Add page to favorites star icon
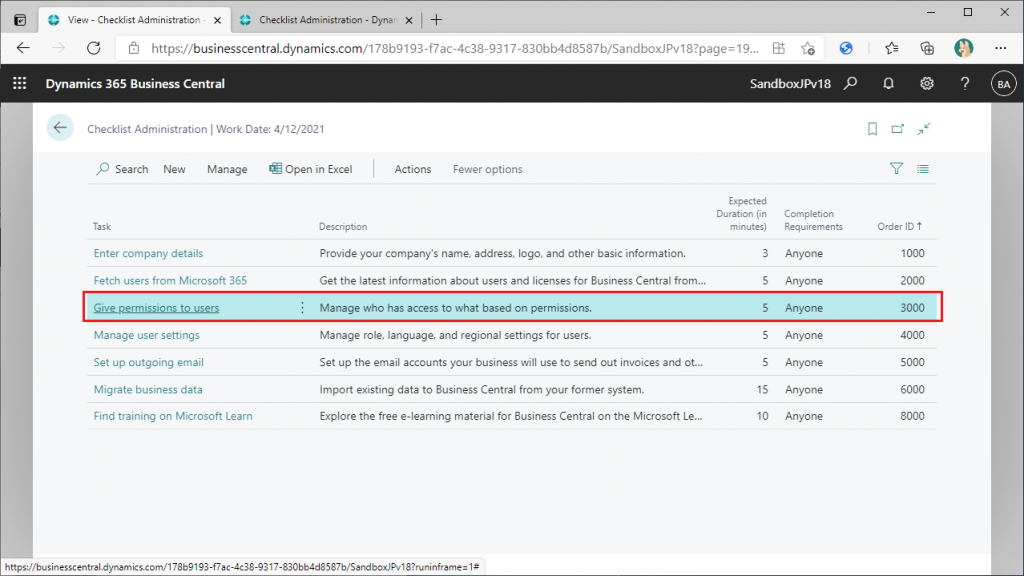The width and height of the screenshot is (1024, 576). tap(808, 48)
